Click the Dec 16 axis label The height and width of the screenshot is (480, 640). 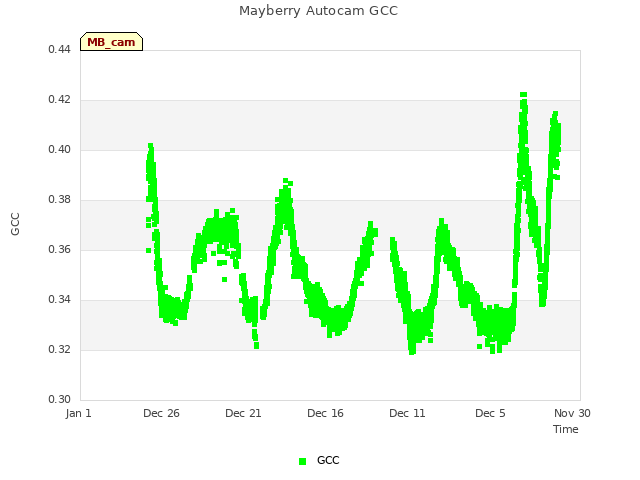(x=325, y=413)
